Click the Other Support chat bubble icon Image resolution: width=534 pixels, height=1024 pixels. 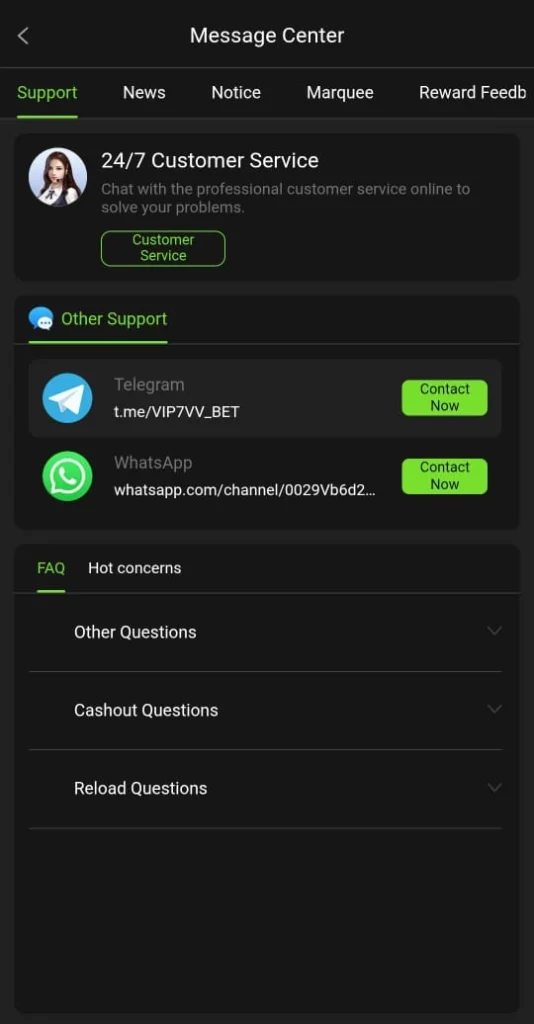(x=41, y=319)
